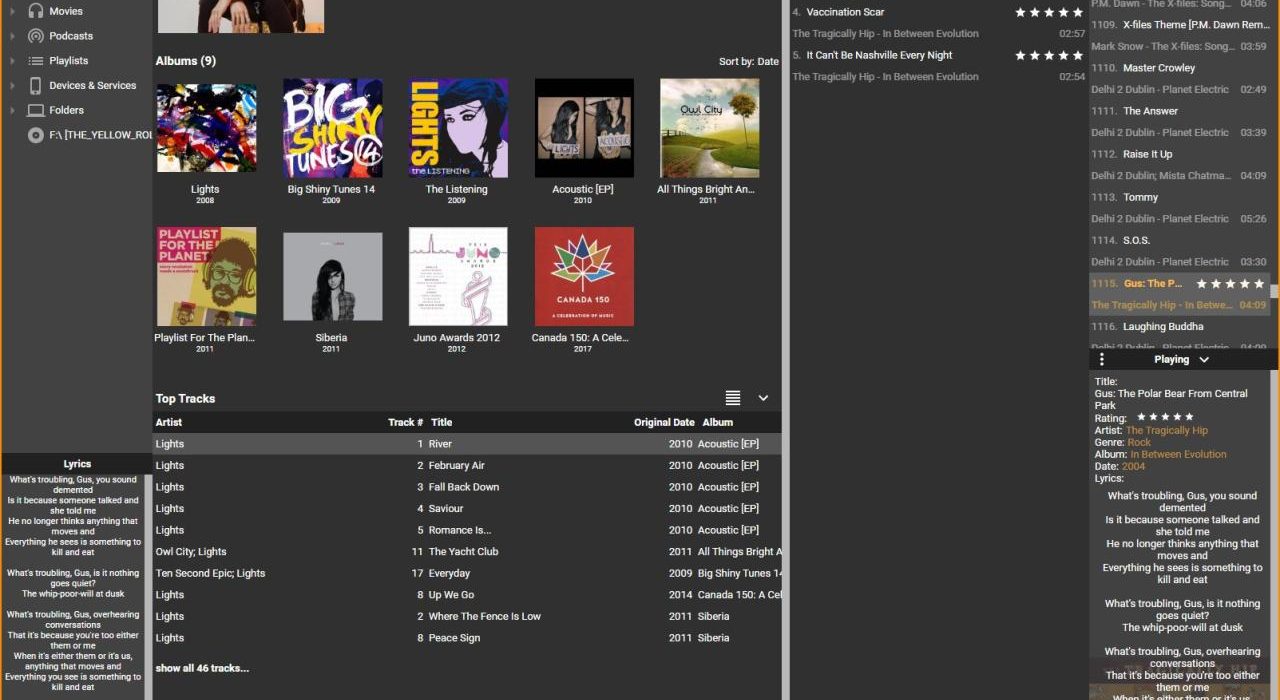Set star rating for Vaccination Scar
This screenshot has width=1280, height=700.
click(x=1049, y=12)
